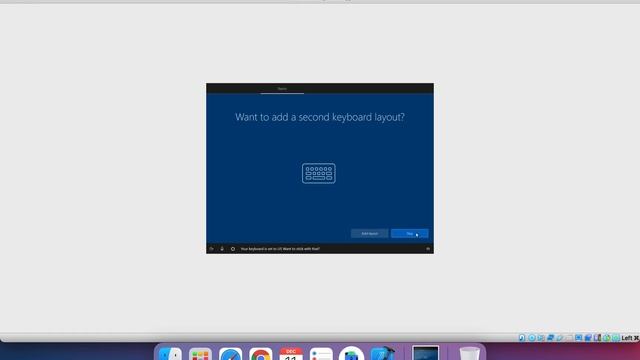640x360 pixels.
Task: Open the Ease of Access icon in the setup bar
Action: (211, 249)
